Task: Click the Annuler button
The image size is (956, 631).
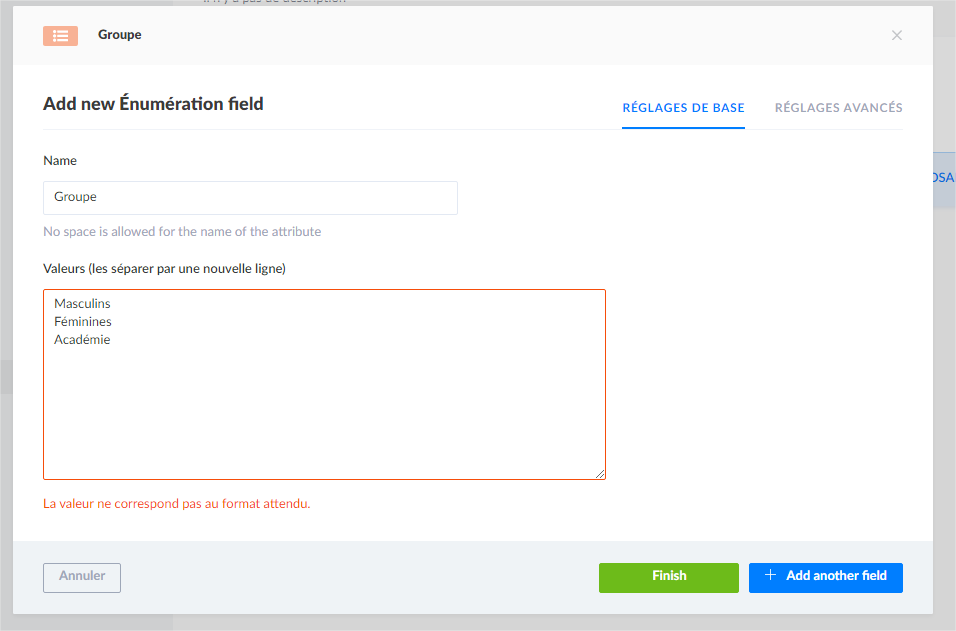Action: [81, 577]
